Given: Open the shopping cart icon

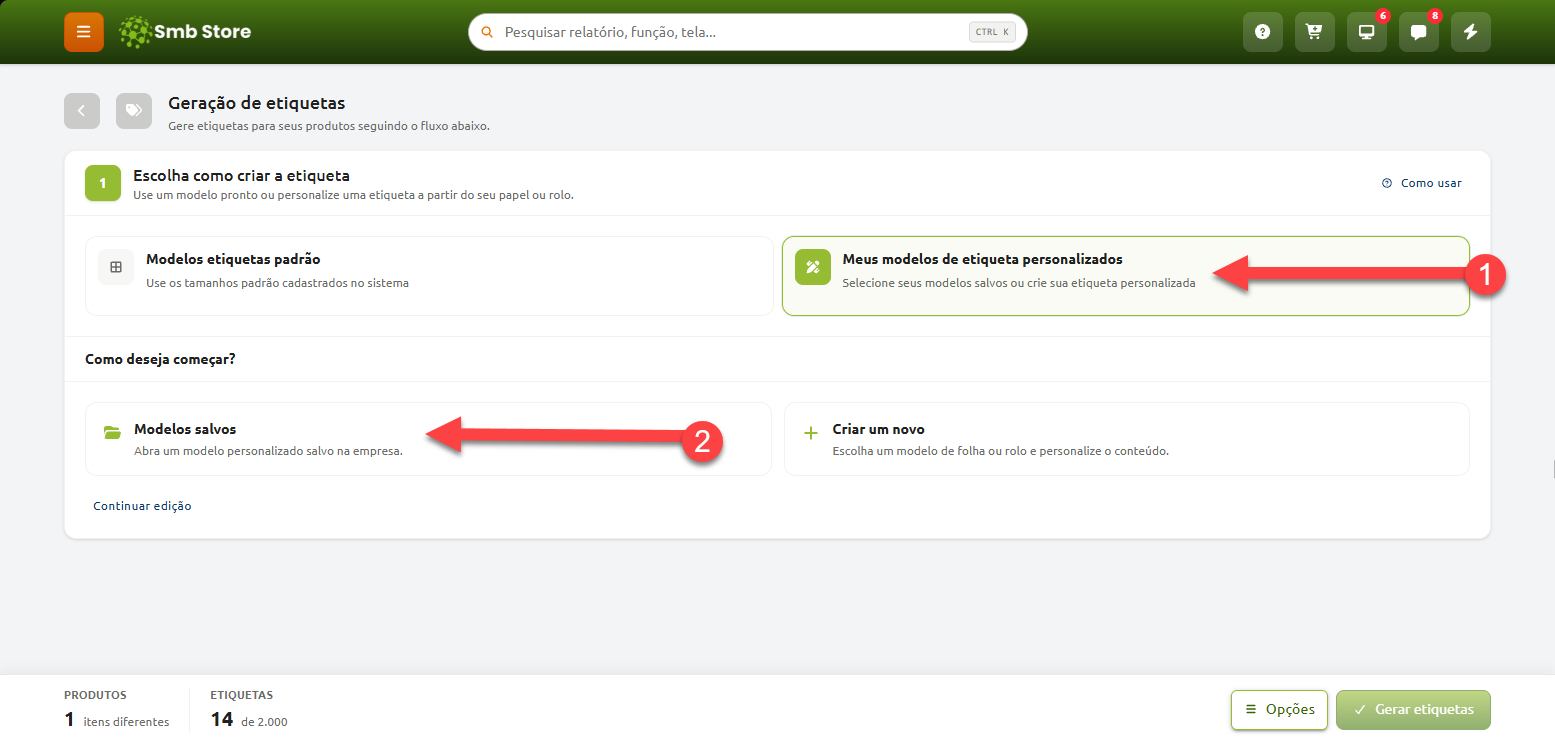Looking at the screenshot, I should pyautogui.click(x=1315, y=32).
